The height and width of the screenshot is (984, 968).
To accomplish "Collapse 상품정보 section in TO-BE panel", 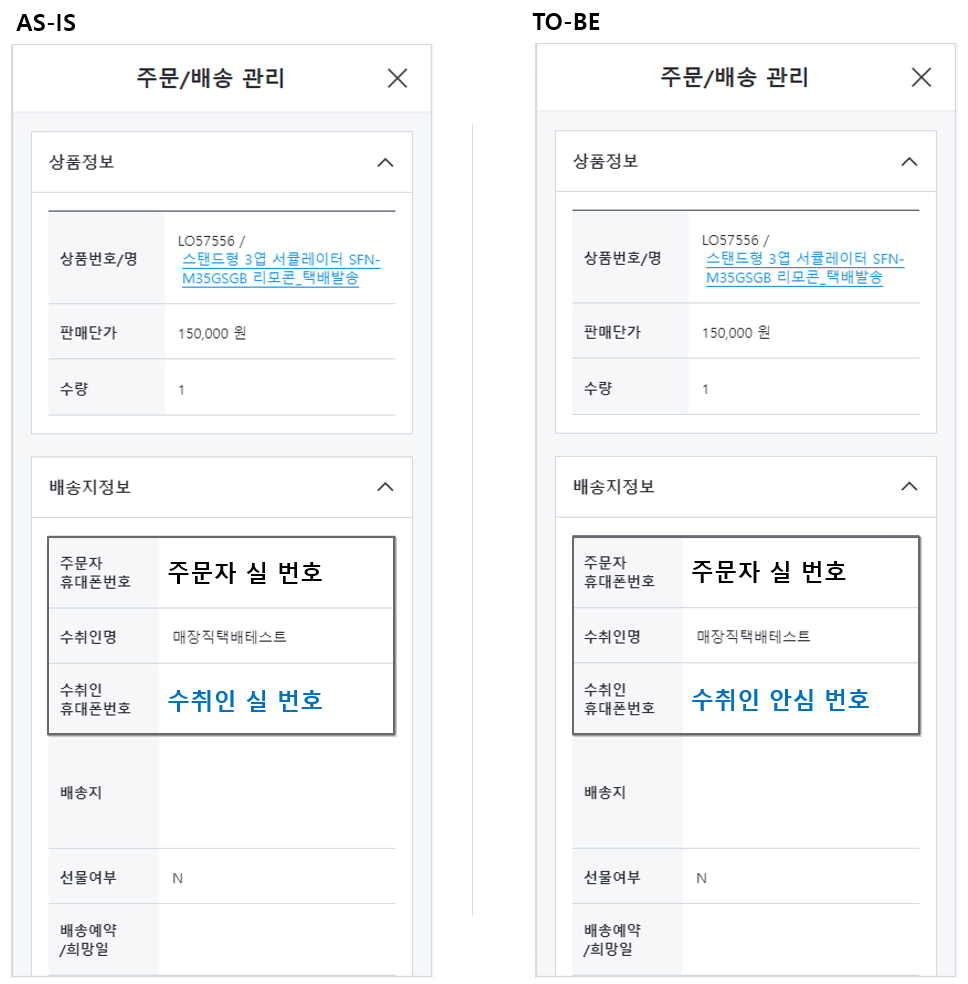I will pyautogui.click(x=909, y=162).
